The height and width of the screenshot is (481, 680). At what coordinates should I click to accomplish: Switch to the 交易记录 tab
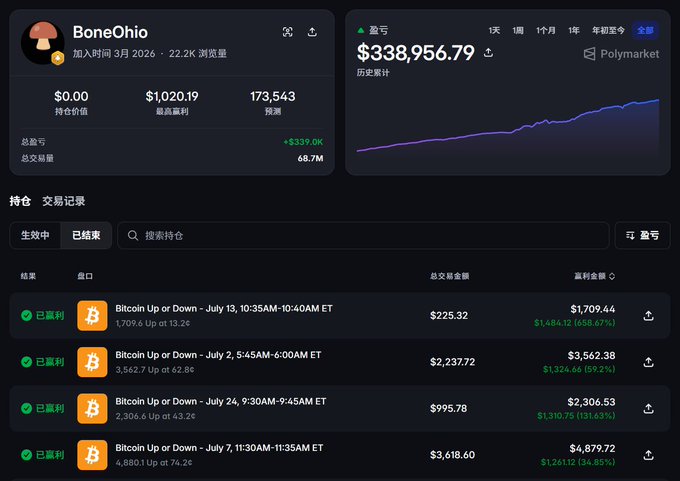point(64,201)
